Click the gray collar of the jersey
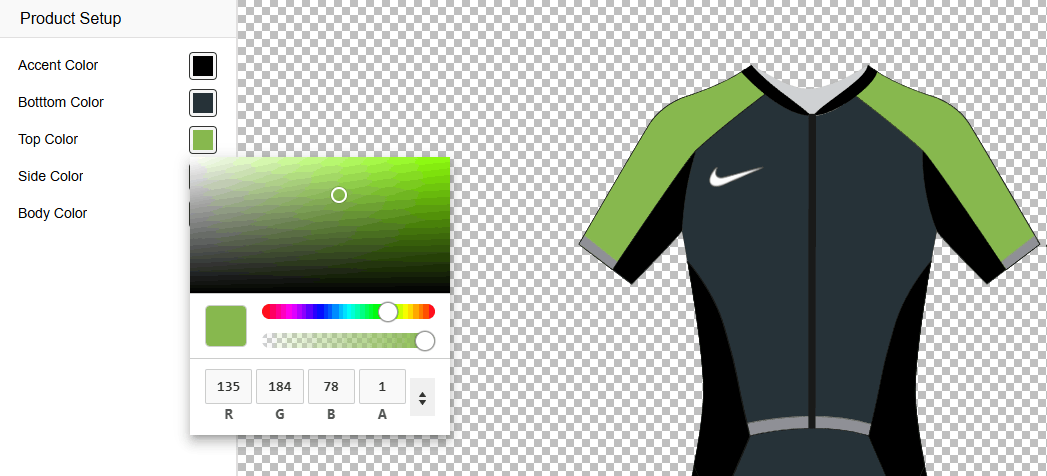1047x476 pixels. (x=812, y=96)
